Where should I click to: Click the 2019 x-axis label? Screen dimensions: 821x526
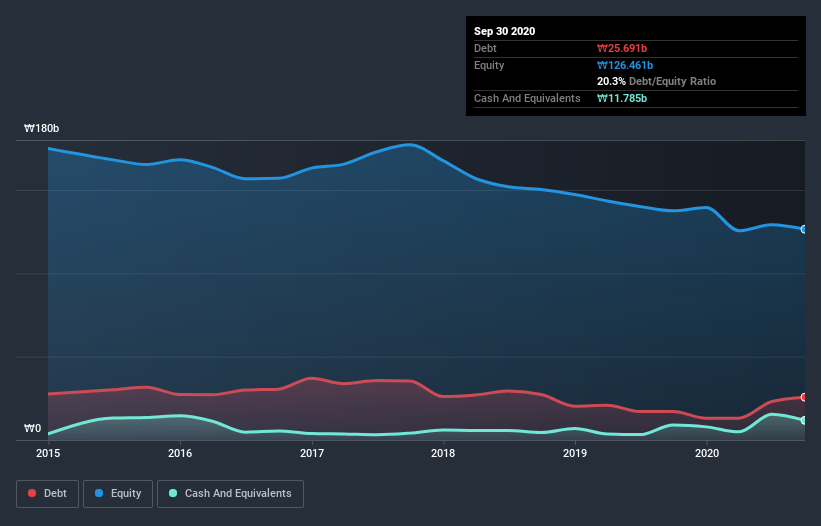[575, 453]
